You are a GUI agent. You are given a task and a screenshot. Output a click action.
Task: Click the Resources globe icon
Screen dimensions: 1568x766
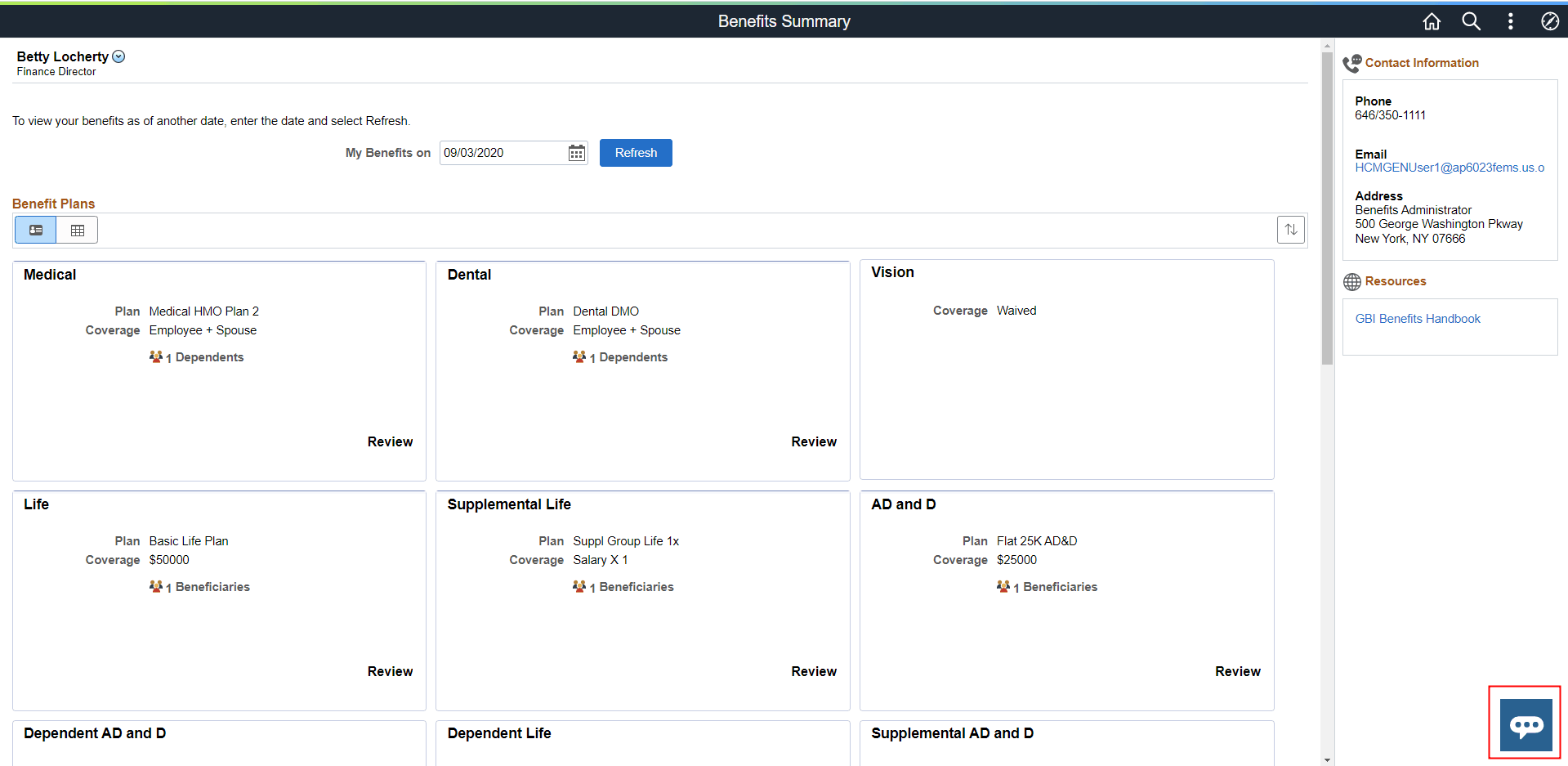click(1352, 281)
